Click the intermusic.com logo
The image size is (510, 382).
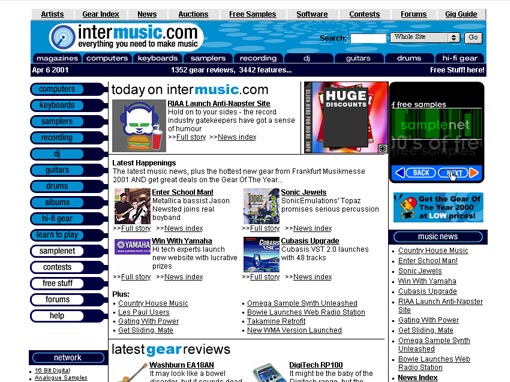[x=127, y=36]
